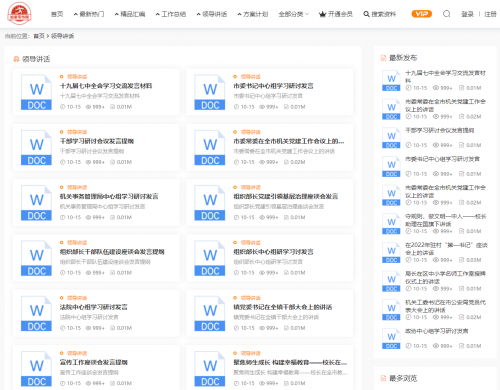Open DOC icon for 宣传工作座谈会发言提纲
The height and width of the screenshot is (390, 500).
pyautogui.click(x=36, y=369)
